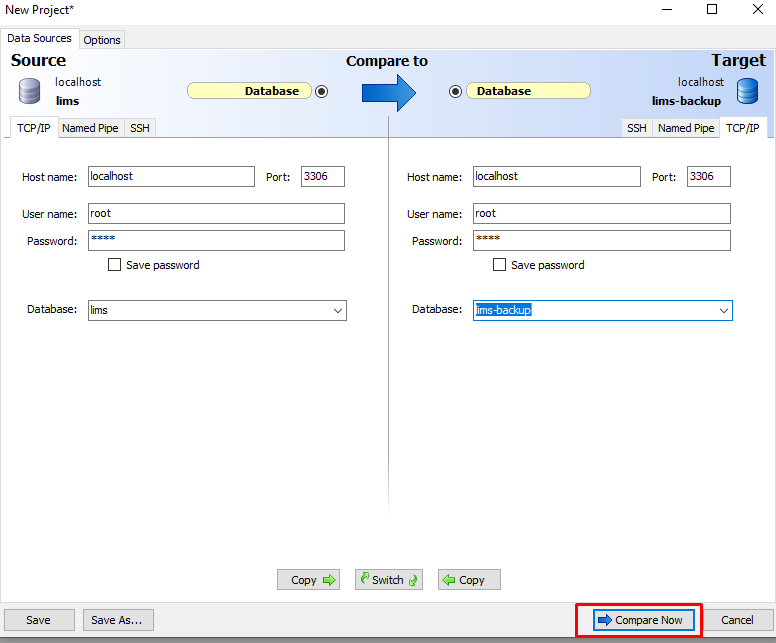Expand the source Database dropdown showing lims
Screen dimensions: 776x643
pos(337,311)
